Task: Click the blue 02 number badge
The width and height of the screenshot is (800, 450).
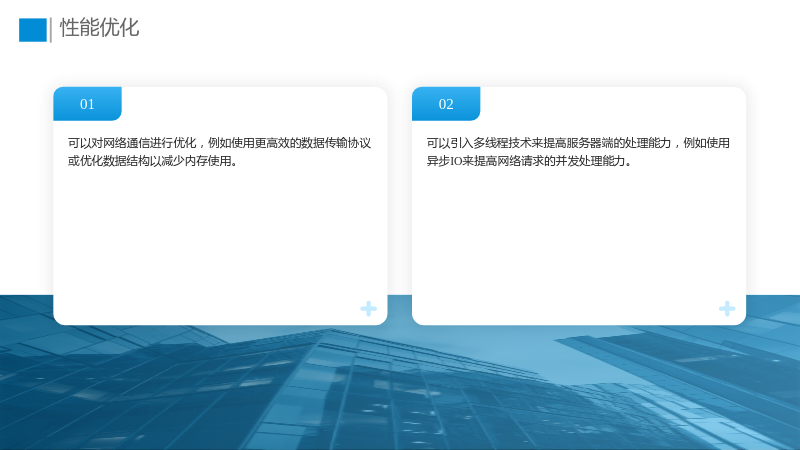Action: (x=446, y=104)
